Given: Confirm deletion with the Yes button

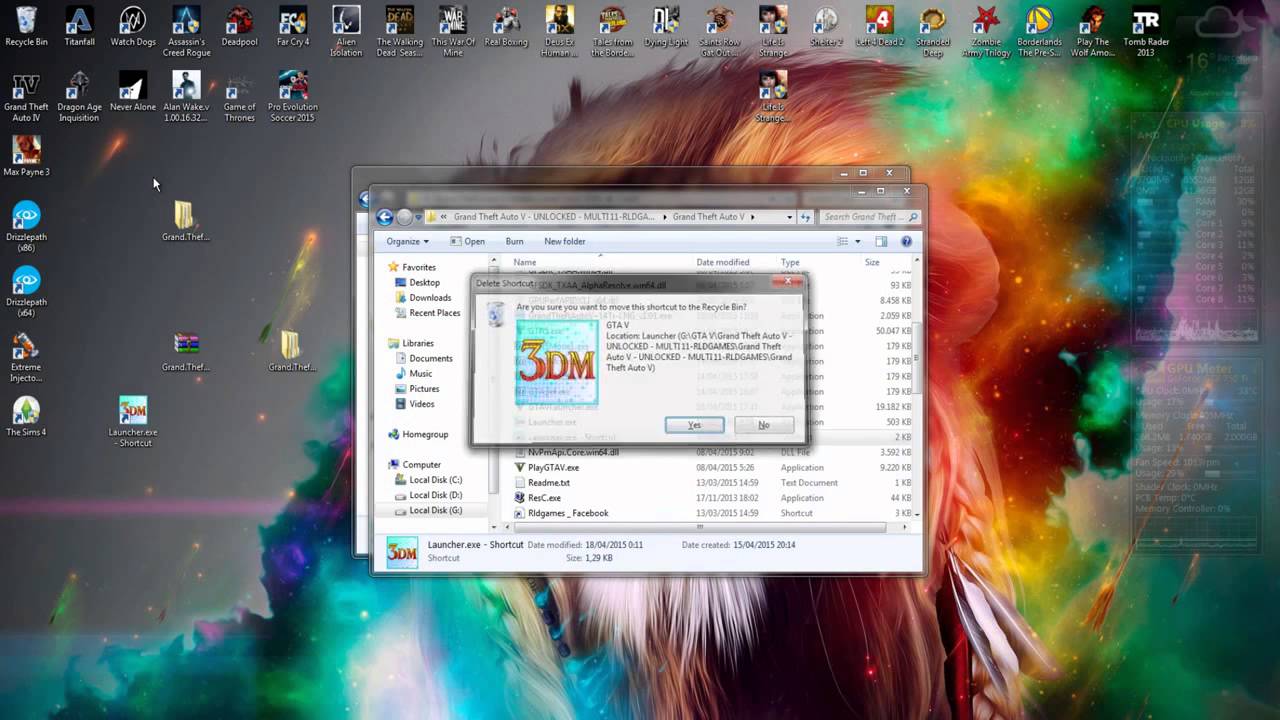Looking at the screenshot, I should (x=694, y=425).
